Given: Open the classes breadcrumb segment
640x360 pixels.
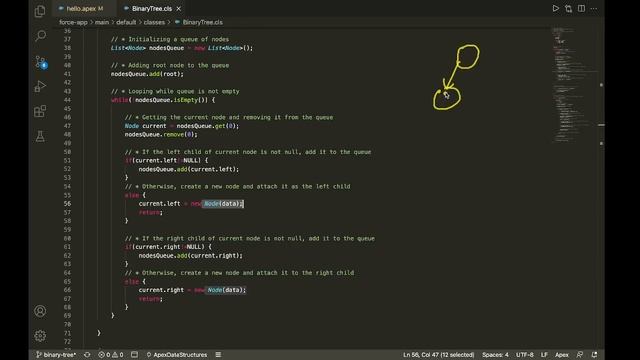Looking at the screenshot, I should pyautogui.click(x=154, y=22).
